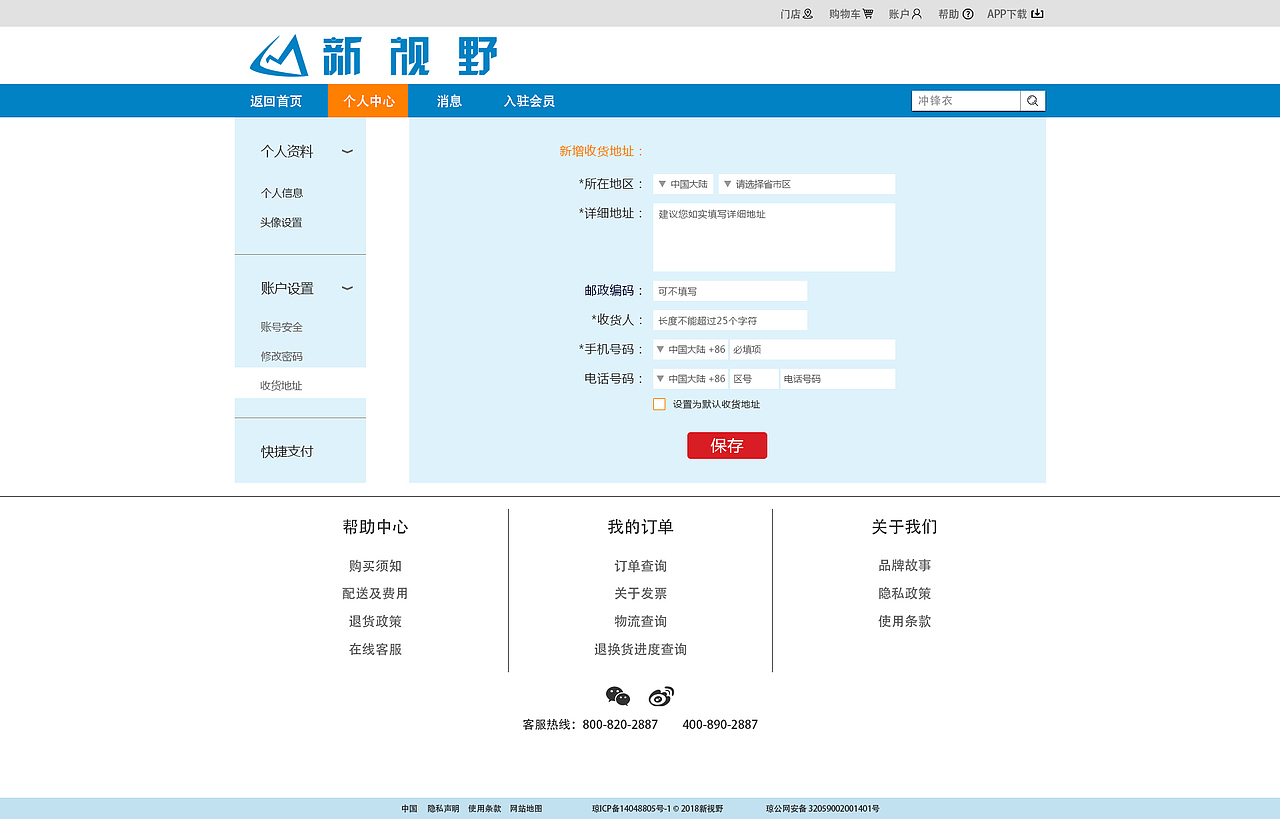Check the 设置为默认收货地址 checkbox
The width and height of the screenshot is (1280, 819).
tap(658, 404)
